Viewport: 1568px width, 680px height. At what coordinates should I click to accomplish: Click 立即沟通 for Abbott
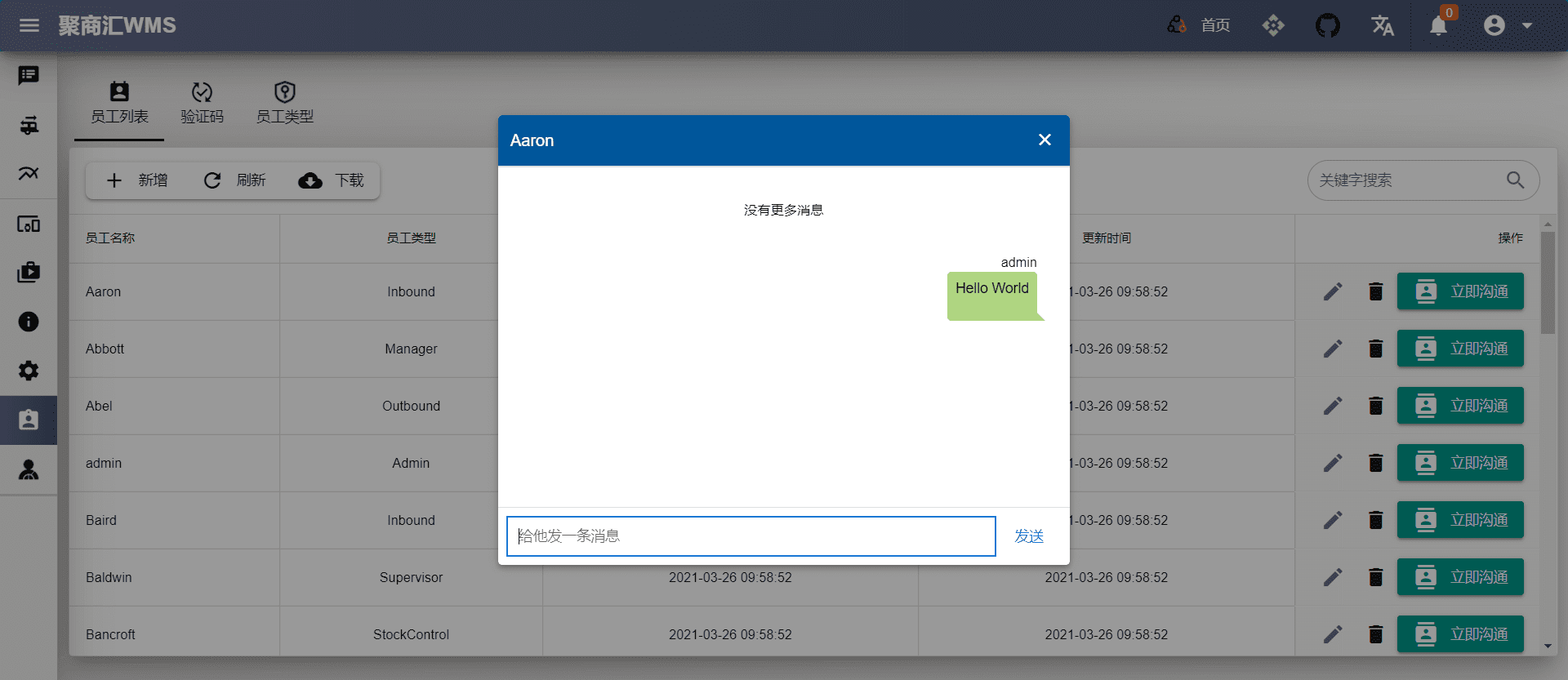[x=1460, y=349]
